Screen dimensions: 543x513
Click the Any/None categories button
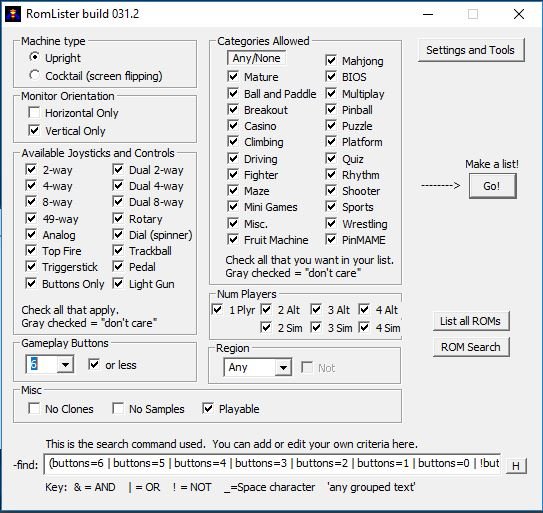pos(256,58)
